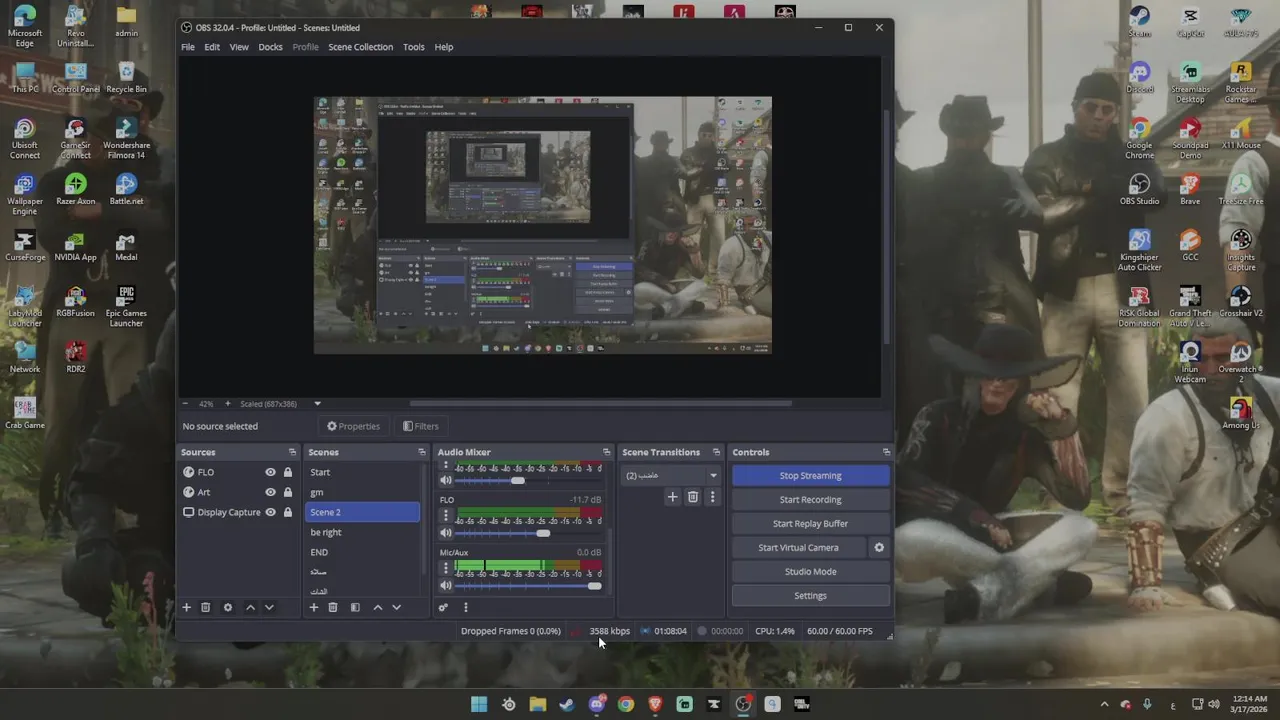This screenshot has height=720, width=1280.
Task: Add a new scene transition
Action: point(672,497)
